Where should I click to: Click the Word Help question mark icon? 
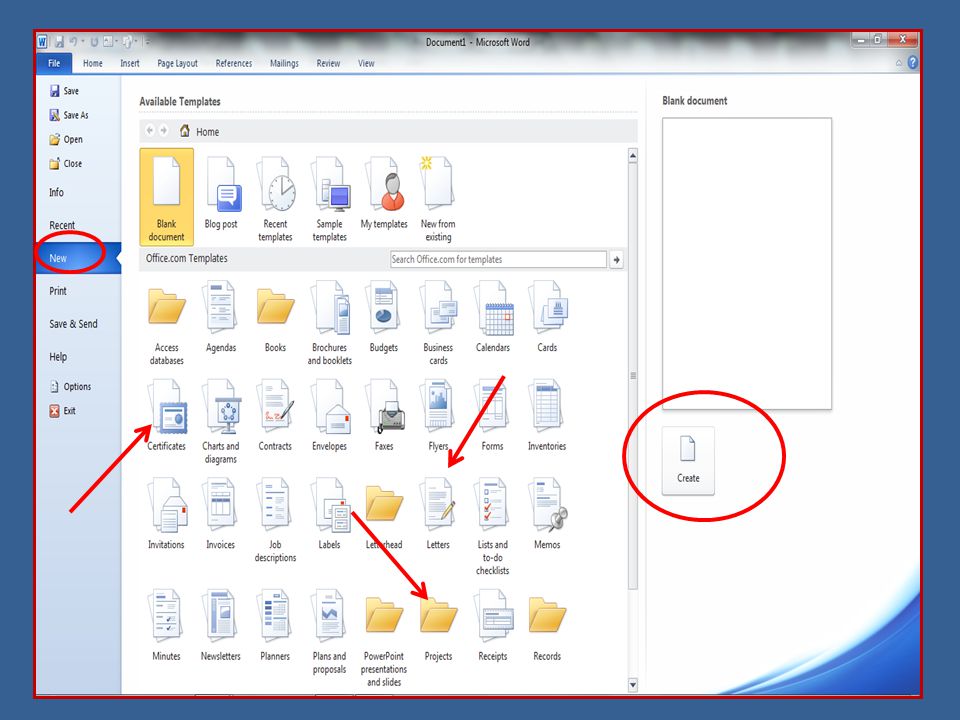pyautogui.click(x=913, y=62)
